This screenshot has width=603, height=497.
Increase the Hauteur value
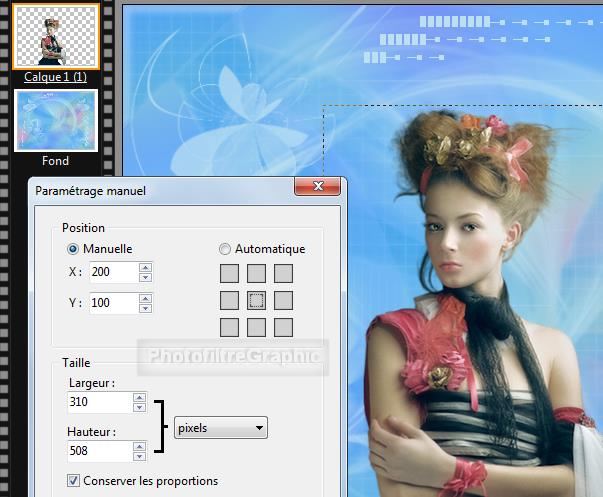click(x=140, y=446)
